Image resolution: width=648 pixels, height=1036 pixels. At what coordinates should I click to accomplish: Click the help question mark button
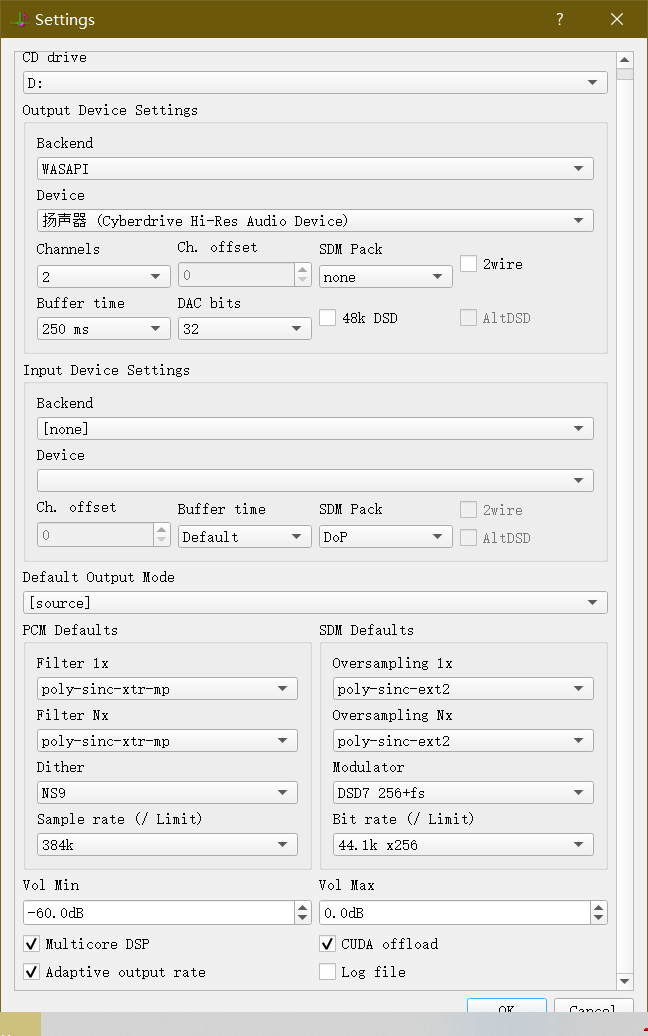[x=560, y=19]
